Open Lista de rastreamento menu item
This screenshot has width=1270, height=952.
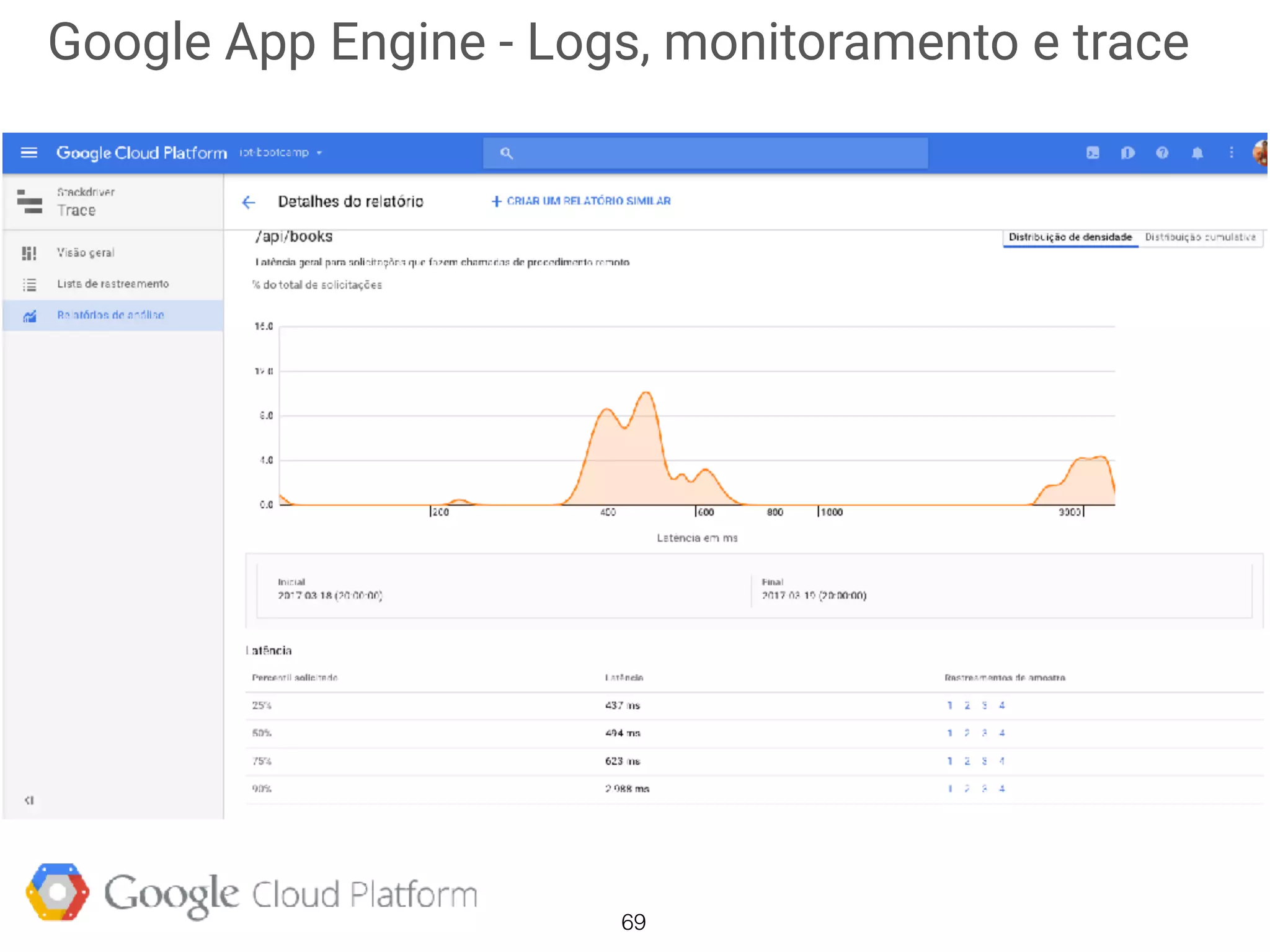(113, 284)
